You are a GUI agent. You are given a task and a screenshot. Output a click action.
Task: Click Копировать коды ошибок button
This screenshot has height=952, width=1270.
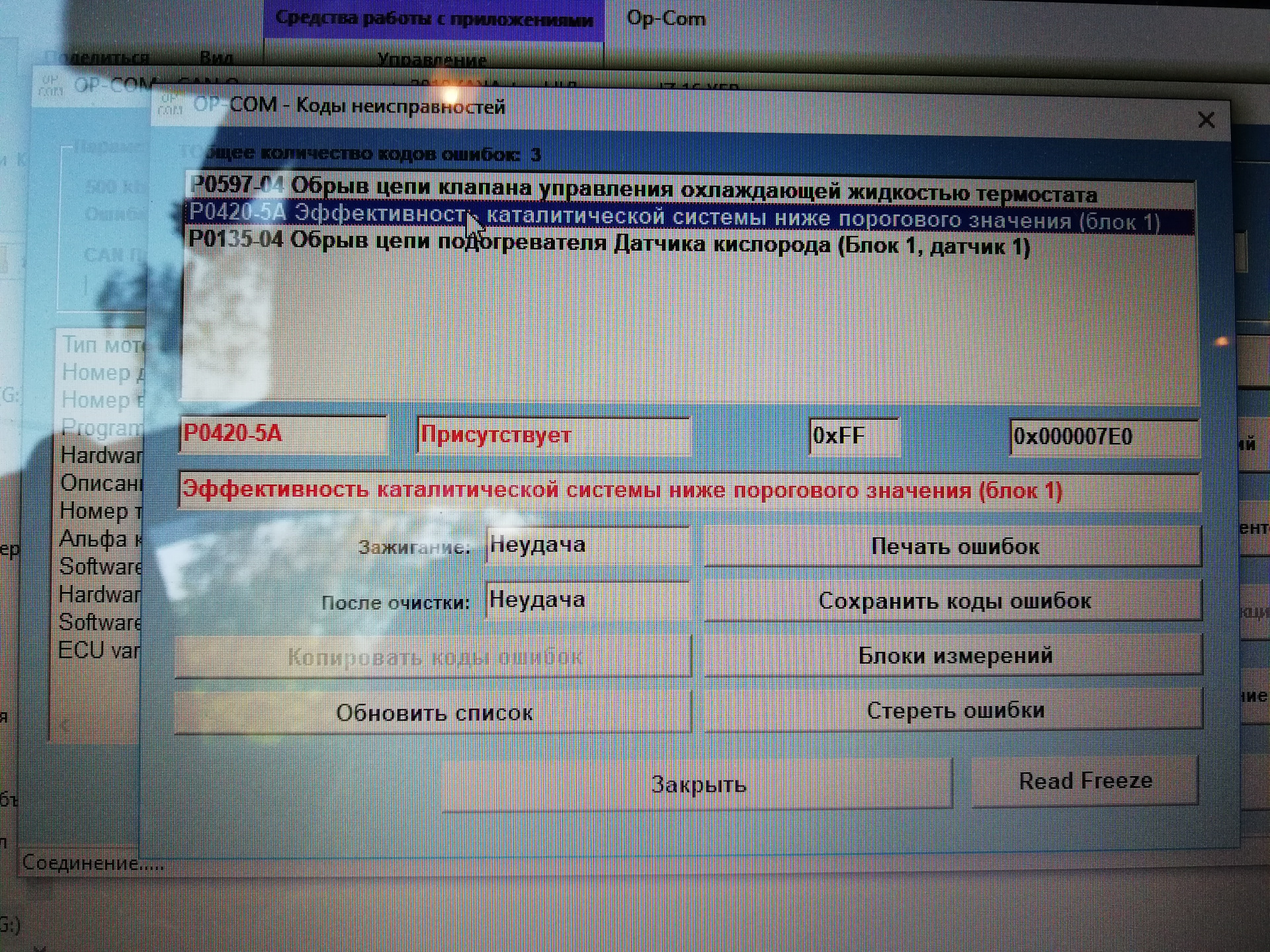pyautogui.click(x=434, y=656)
